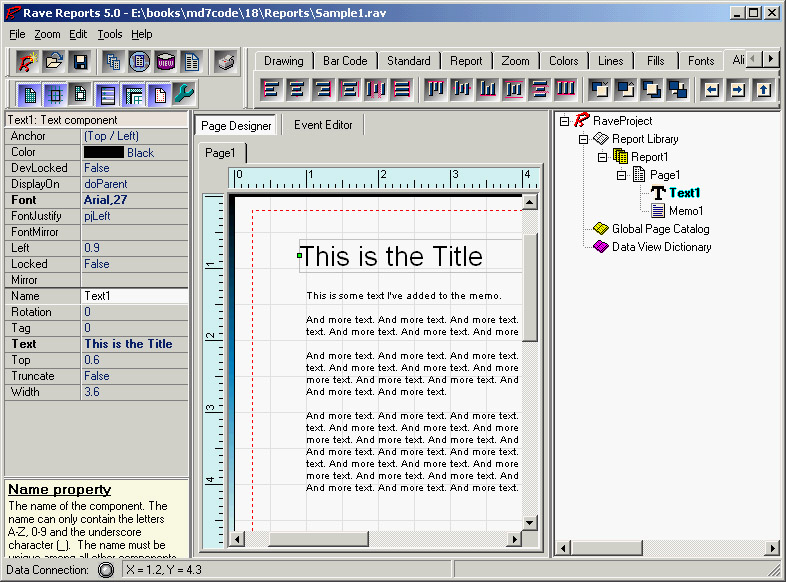This screenshot has width=786, height=582.
Task: Click the Open Project folder icon
Action: point(54,62)
